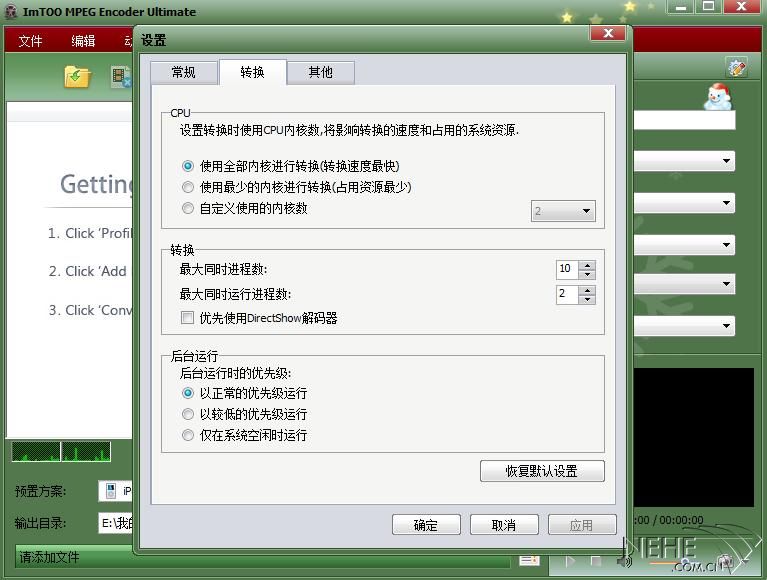Click the play button in preview panel
Image resolution: width=767 pixels, height=580 pixels.
pyautogui.click(x=570, y=562)
